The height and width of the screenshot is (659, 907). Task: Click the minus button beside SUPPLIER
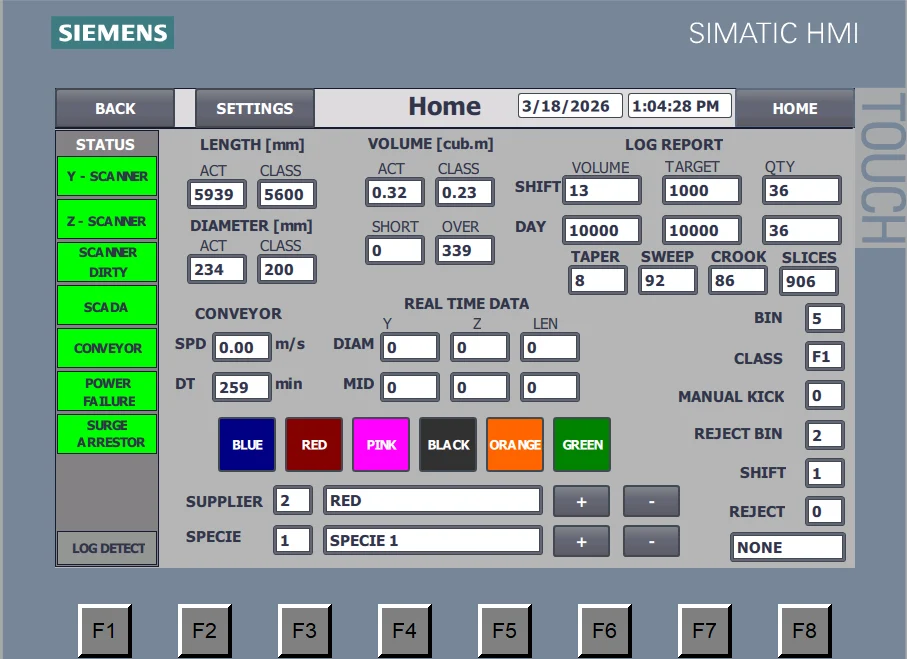651,501
